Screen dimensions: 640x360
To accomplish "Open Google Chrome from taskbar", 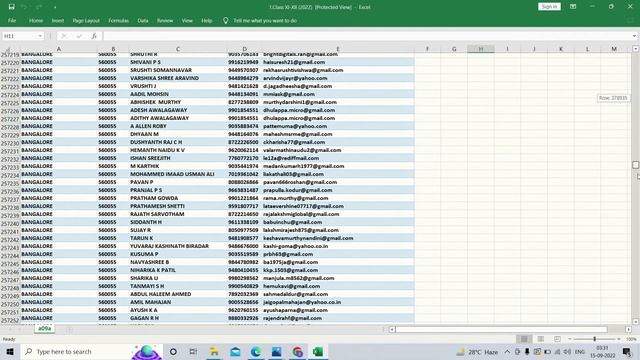I will [x=298, y=351].
